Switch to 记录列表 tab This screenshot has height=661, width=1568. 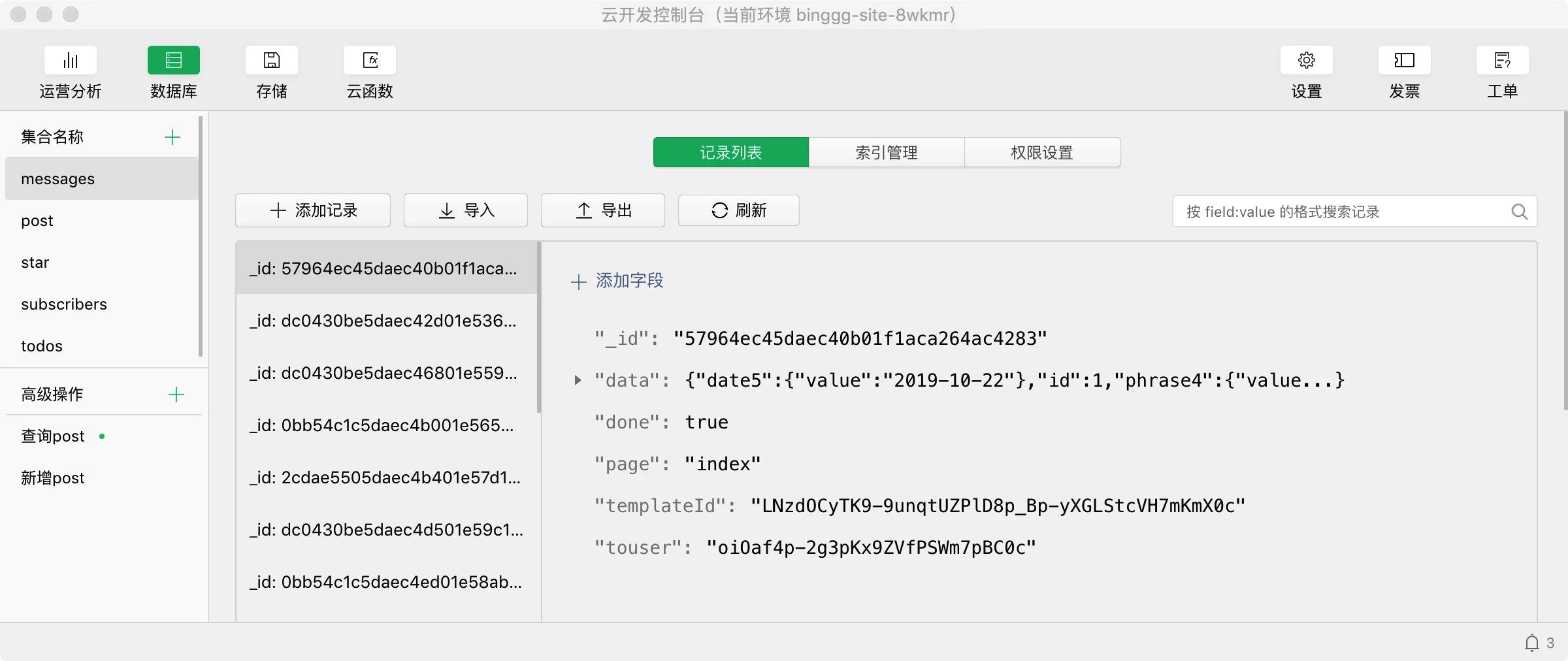pyautogui.click(x=731, y=152)
